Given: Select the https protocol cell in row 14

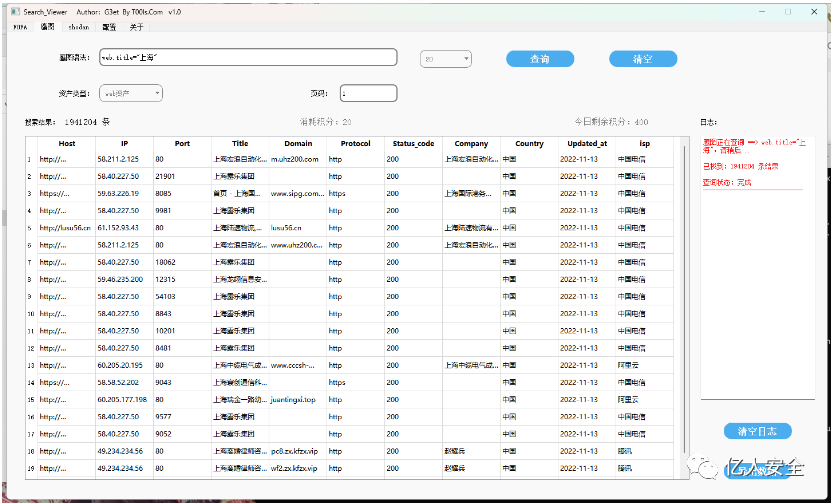Looking at the screenshot, I should click(356, 382).
